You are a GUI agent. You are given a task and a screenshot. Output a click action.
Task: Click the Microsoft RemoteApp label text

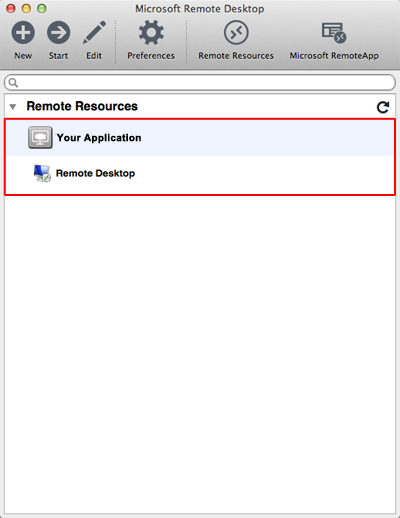(x=334, y=56)
